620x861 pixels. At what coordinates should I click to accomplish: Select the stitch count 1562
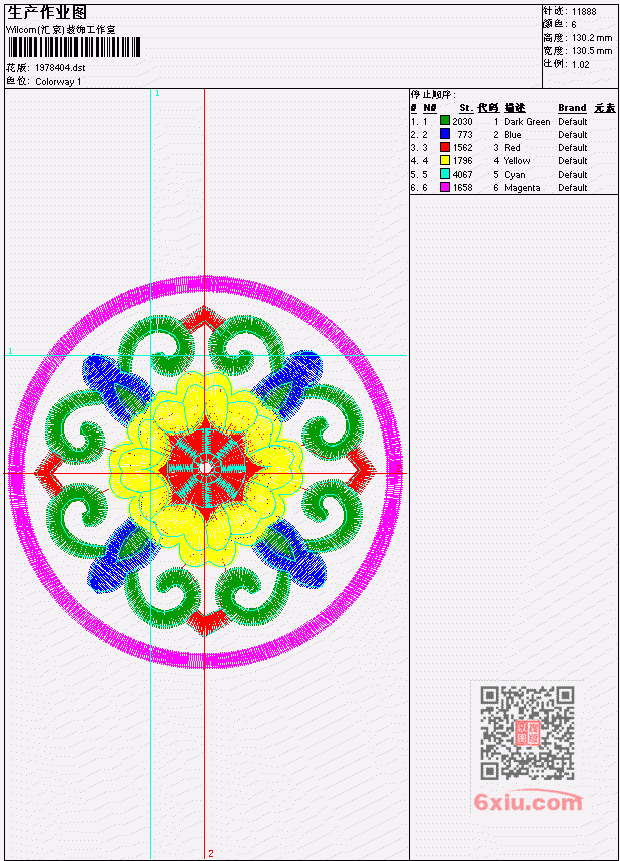[x=462, y=148]
